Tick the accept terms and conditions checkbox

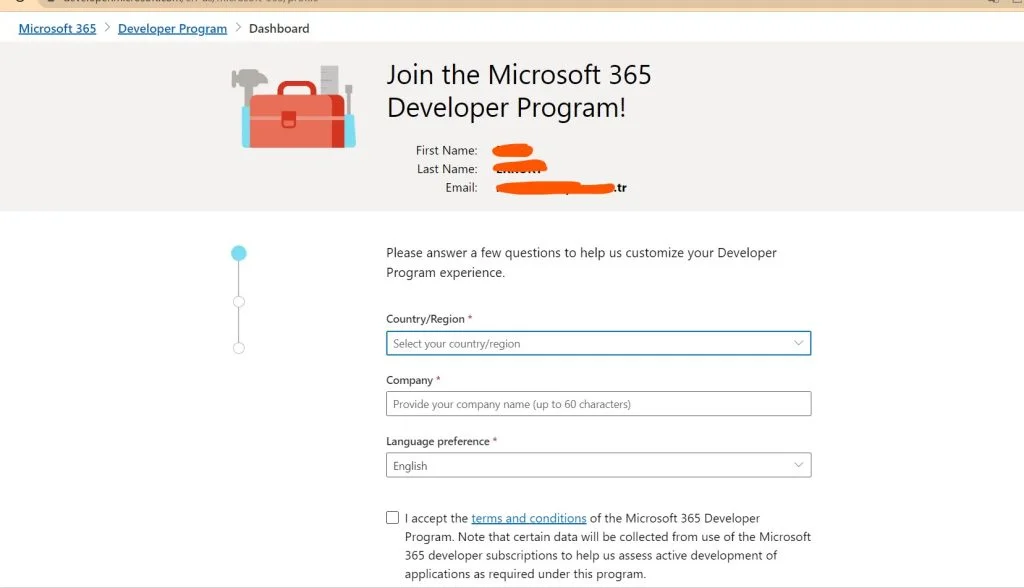(x=392, y=517)
